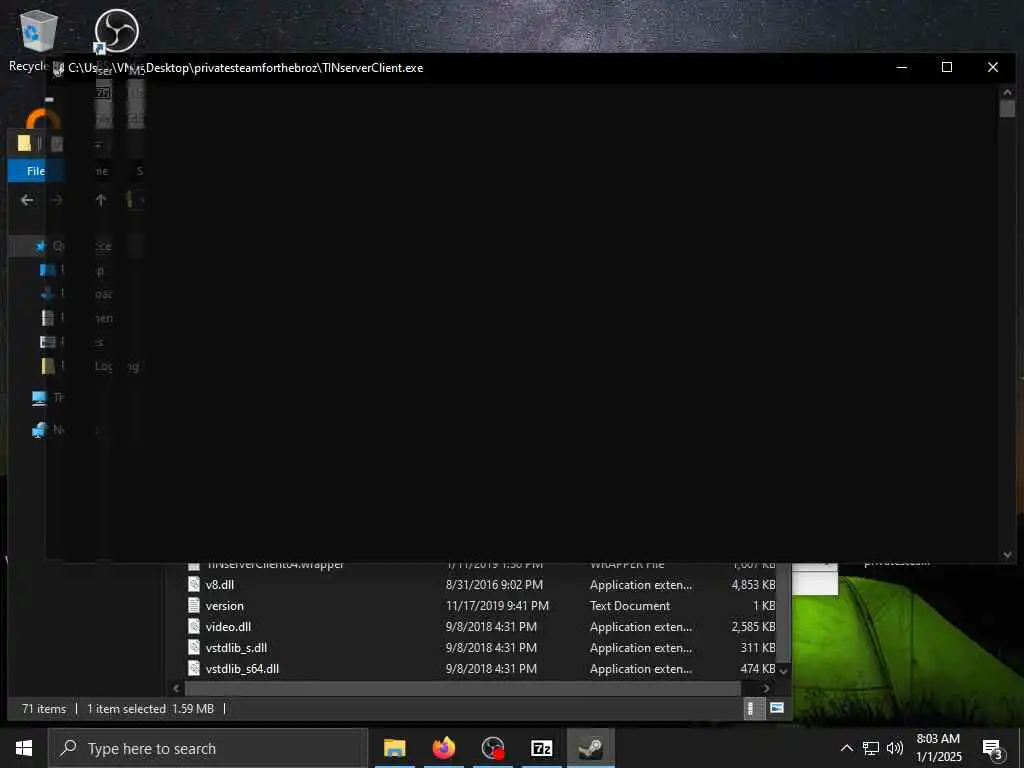1024x768 pixels.
Task: Click the yellow folder icon in Explorer title bar
Action: (x=24, y=143)
